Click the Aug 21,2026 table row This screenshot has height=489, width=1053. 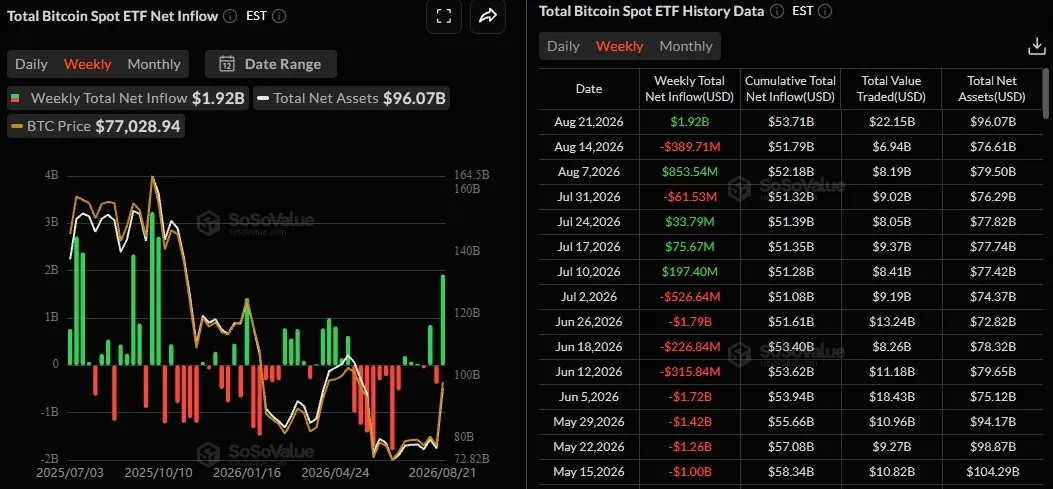790,122
